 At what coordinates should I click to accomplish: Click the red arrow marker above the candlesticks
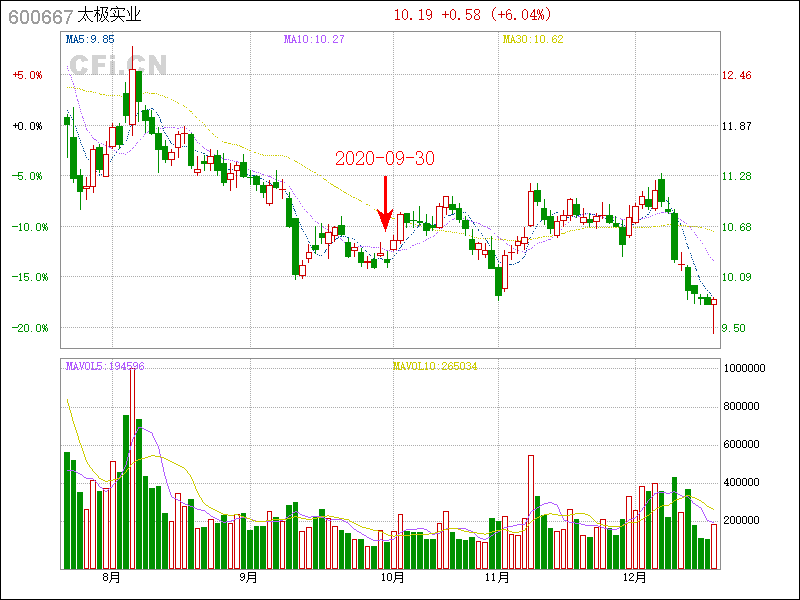click(384, 203)
